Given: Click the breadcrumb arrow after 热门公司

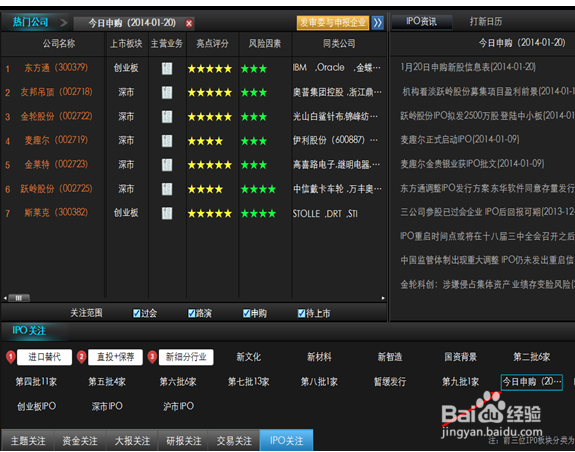Looking at the screenshot, I should (63, 23).
